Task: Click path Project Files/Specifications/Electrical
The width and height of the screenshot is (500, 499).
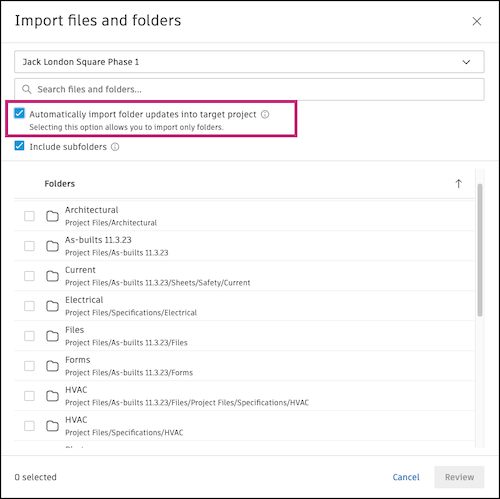Action: [x=131, y=313]
